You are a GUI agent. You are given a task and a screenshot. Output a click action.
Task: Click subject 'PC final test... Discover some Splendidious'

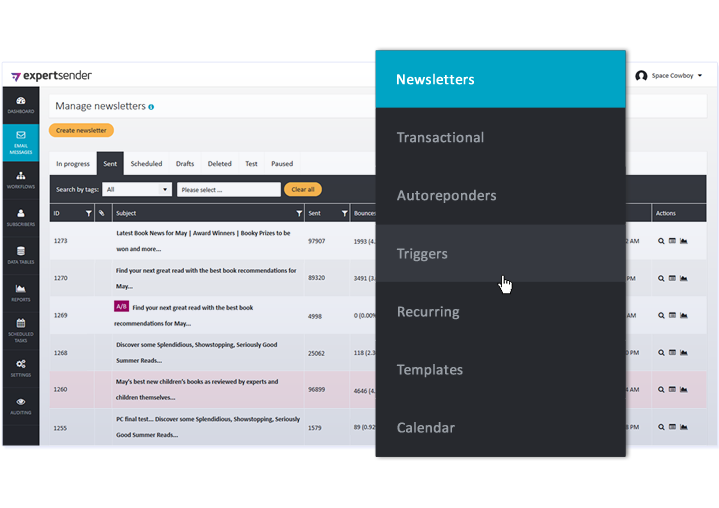tap(208, 427)
